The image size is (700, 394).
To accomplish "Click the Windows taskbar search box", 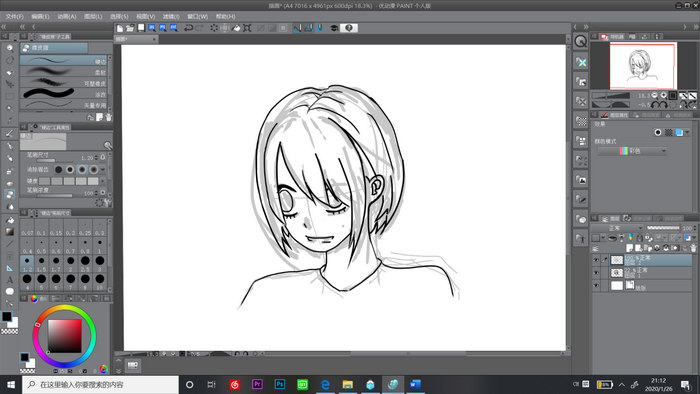I will (x=100, y=385).
